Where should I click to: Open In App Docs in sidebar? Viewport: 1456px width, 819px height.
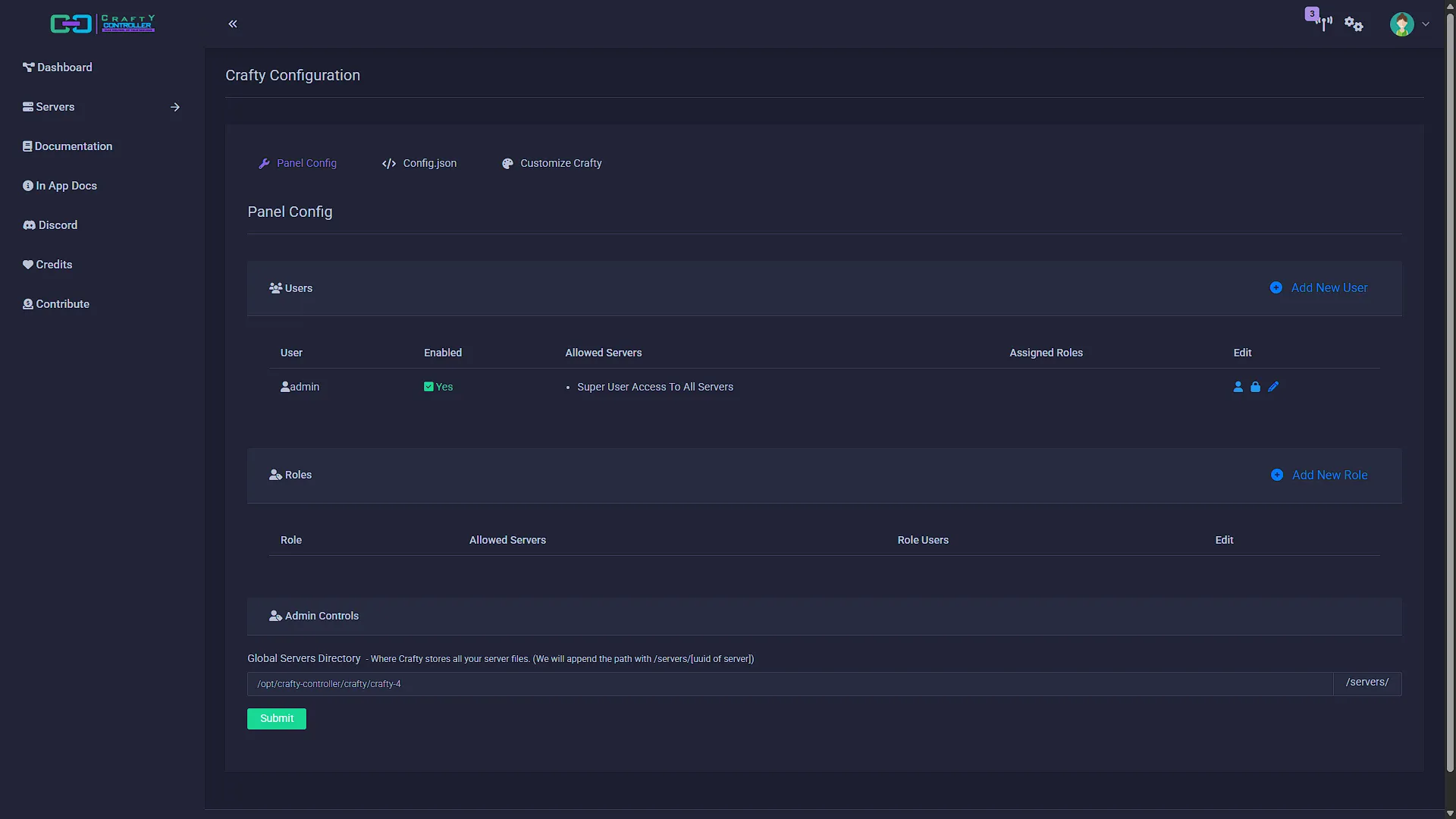tap(60, 186)
